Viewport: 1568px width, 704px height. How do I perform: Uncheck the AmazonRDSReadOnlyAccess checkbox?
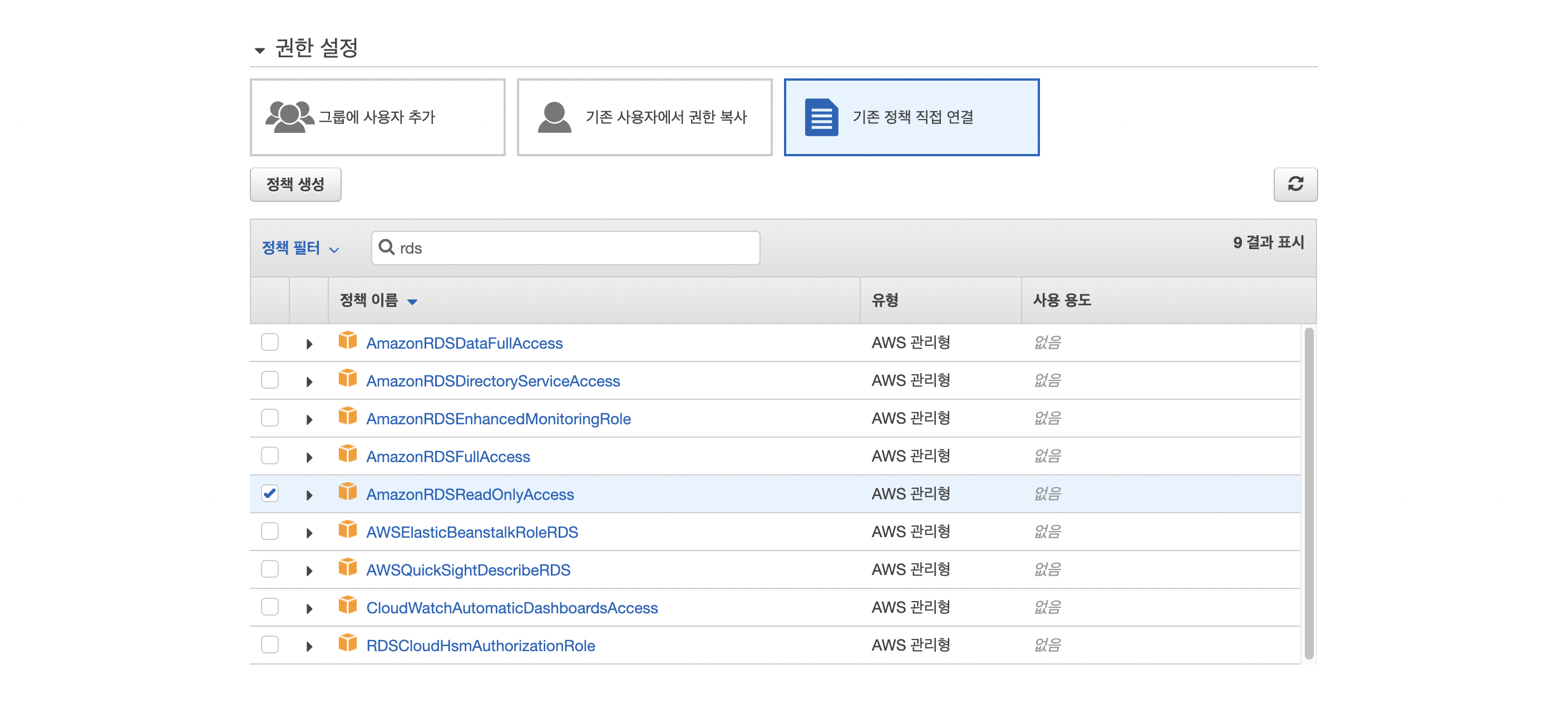click(x=270, y=493)
